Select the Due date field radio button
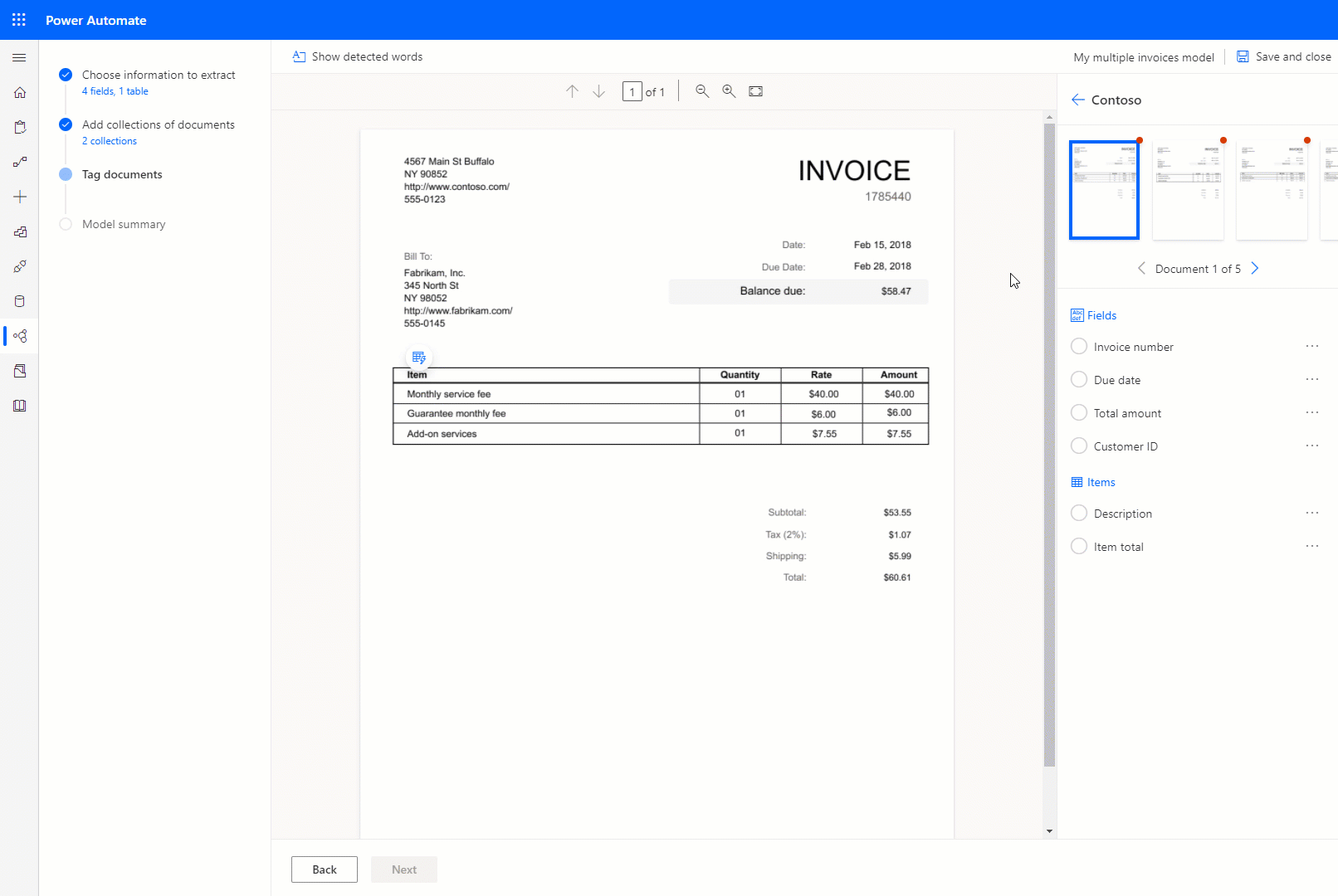 tap(1078, 379)
